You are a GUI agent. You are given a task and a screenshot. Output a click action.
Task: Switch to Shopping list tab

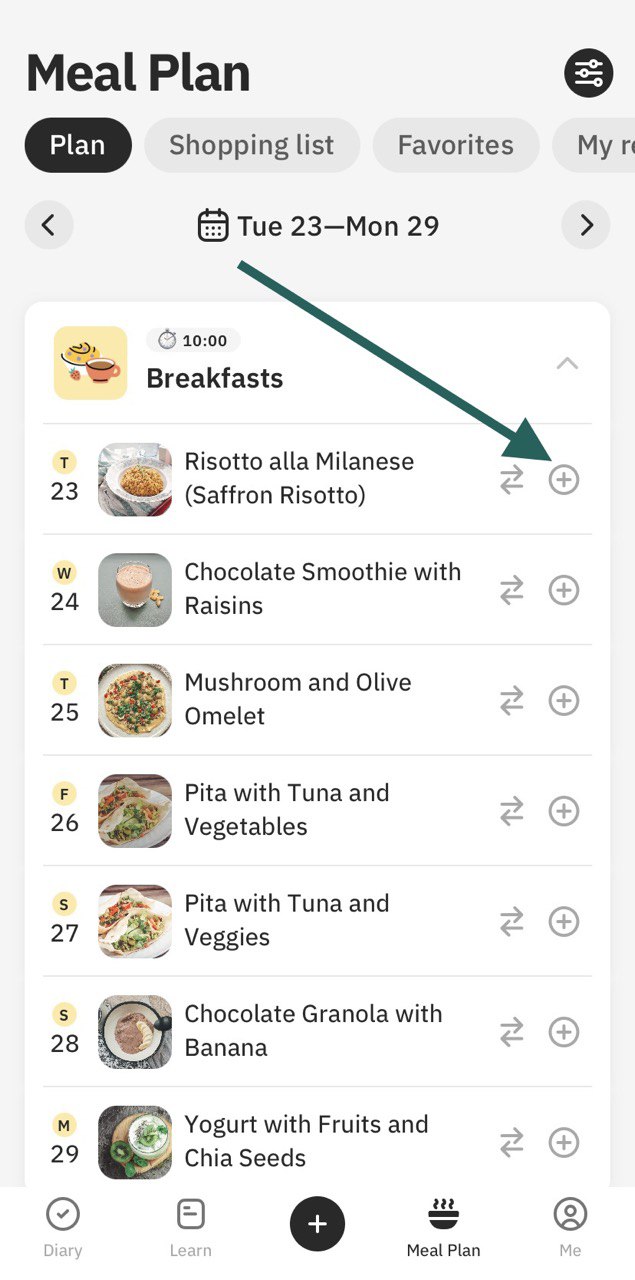pyautogui.click(x=252, y=146)
